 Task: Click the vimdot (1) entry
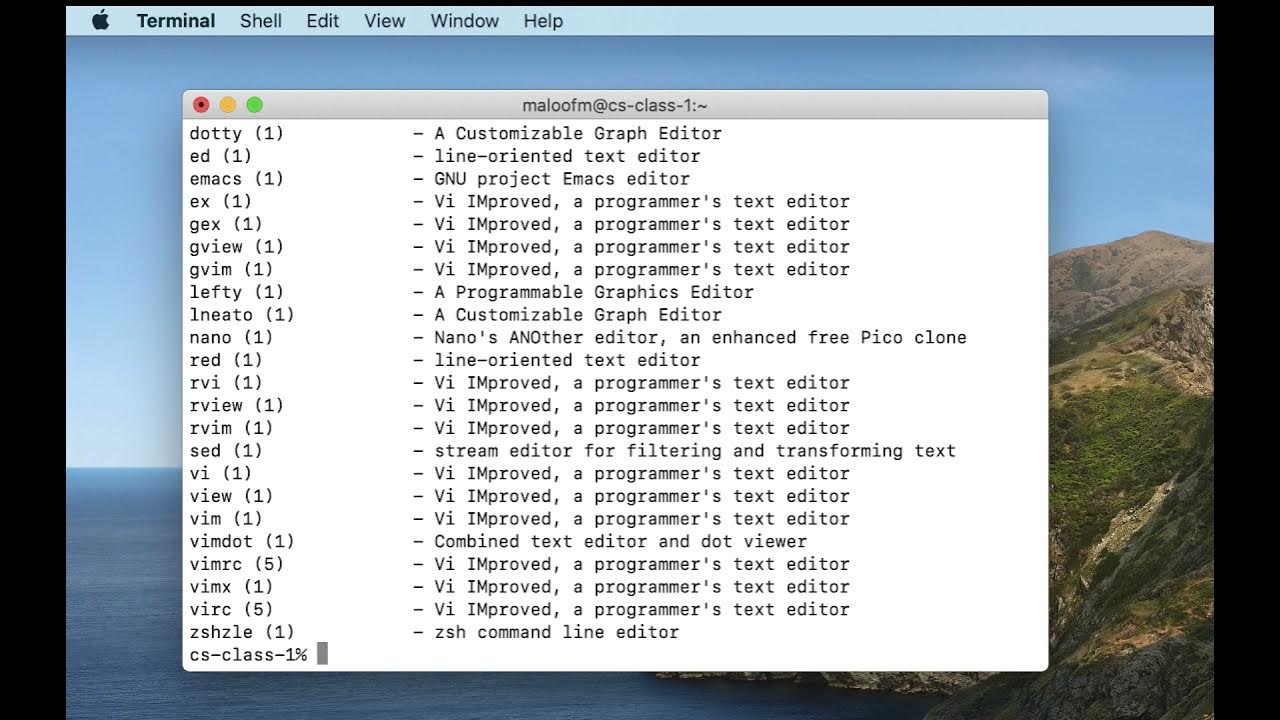tap(242, 541)
